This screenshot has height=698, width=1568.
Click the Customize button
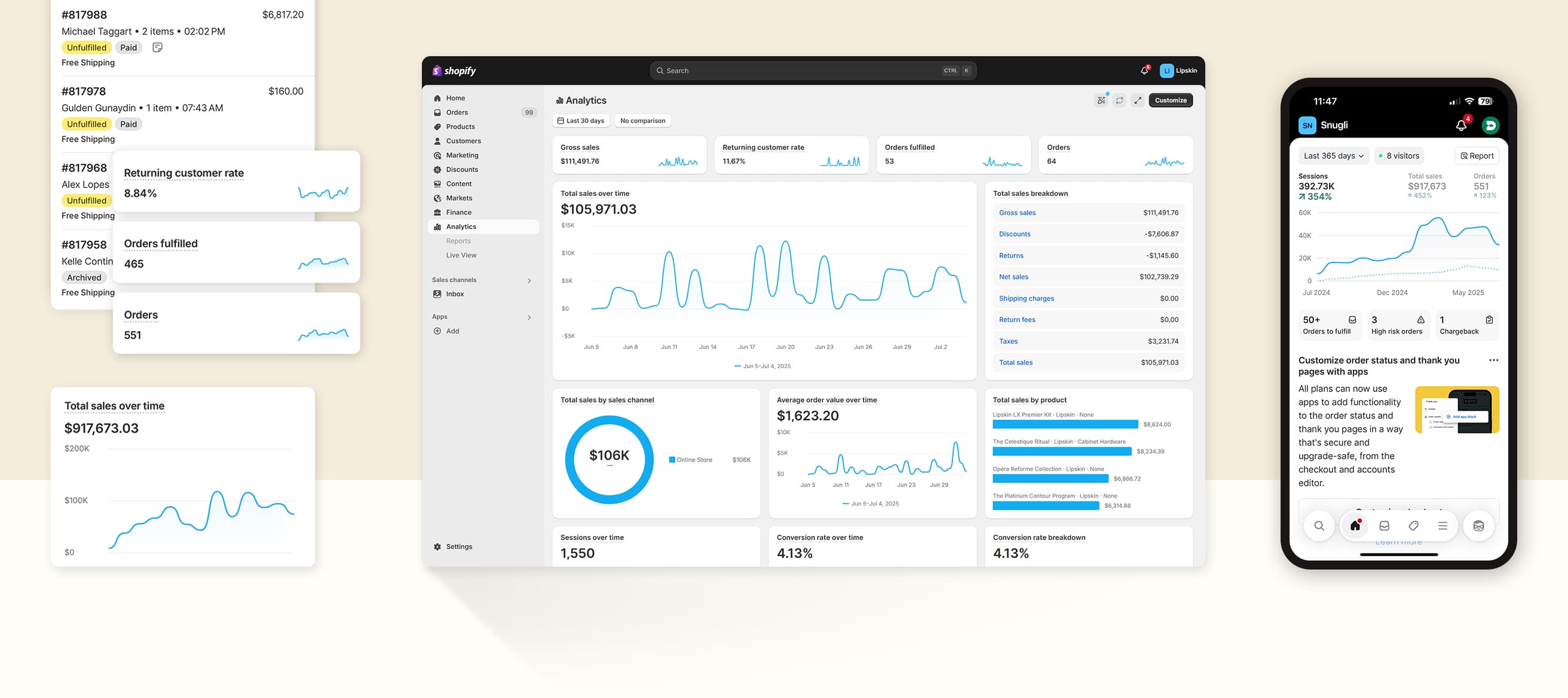pyautogui.click(x=1170, y=100)
